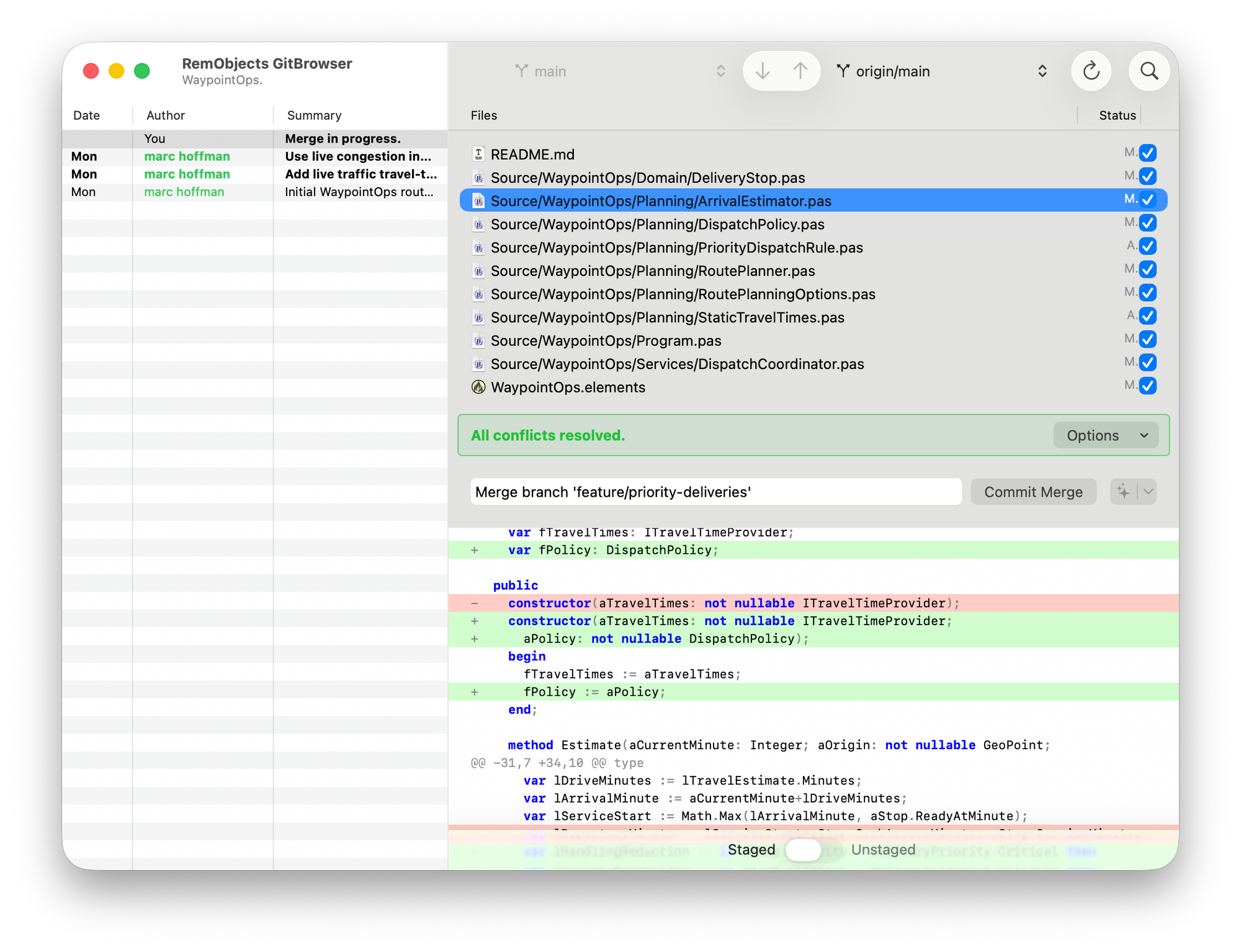The height and width of the screenshot is (952, 1241).
Task: Click the Date column header
Action: (x=86, y=115)
